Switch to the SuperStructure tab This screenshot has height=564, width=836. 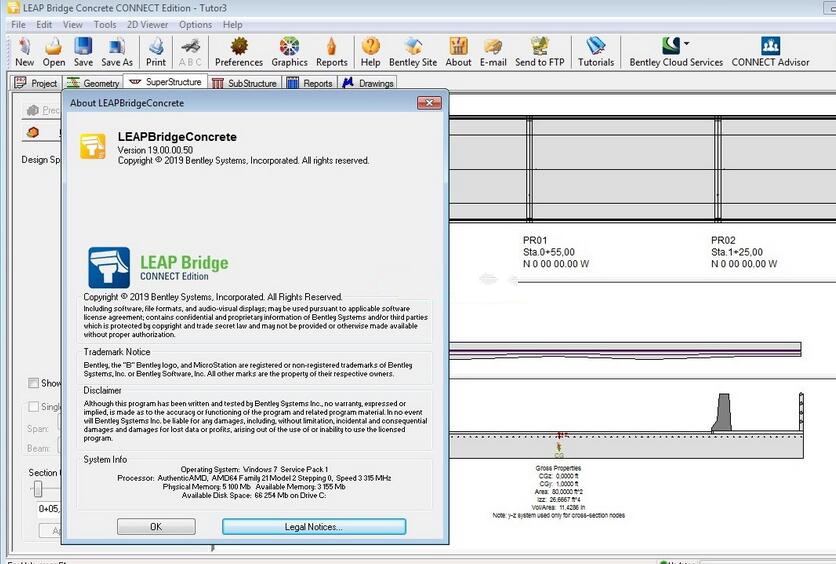pyautogui.click(x=165, y=82)
